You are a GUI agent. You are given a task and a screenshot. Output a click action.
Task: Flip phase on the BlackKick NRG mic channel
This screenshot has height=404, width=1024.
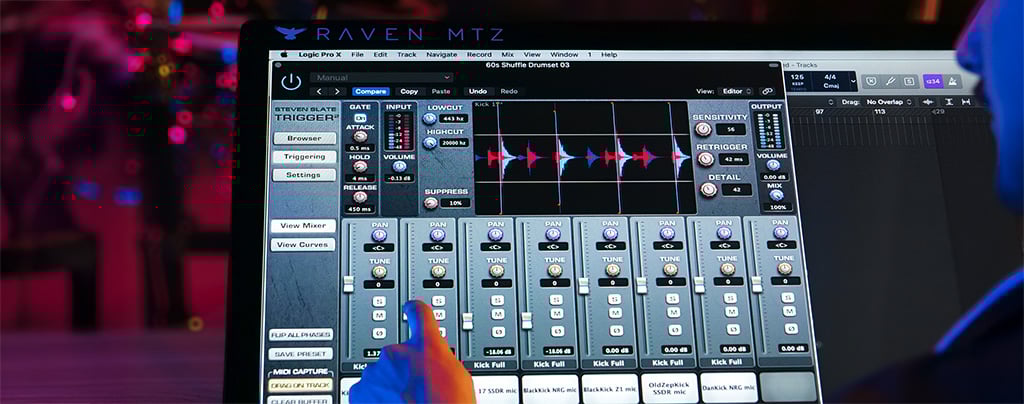(556, 332)
